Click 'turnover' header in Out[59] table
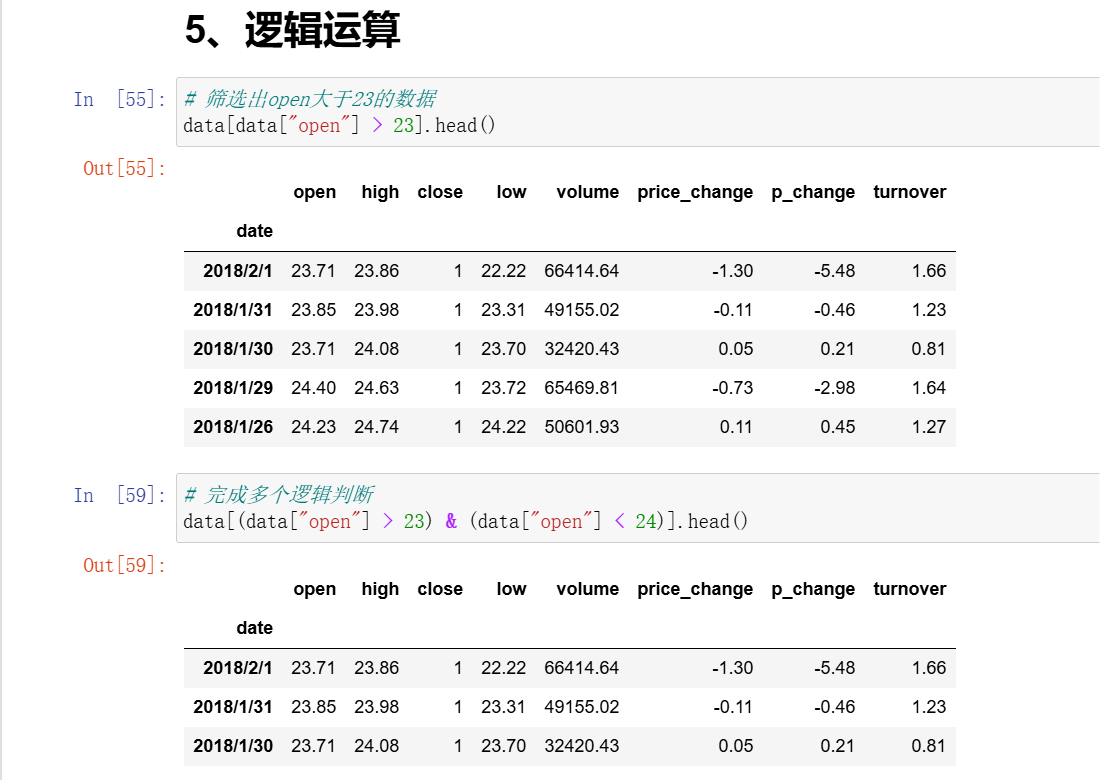This screenshot has height=780, width=1100. pyautogui.click(x=910, y=589)
